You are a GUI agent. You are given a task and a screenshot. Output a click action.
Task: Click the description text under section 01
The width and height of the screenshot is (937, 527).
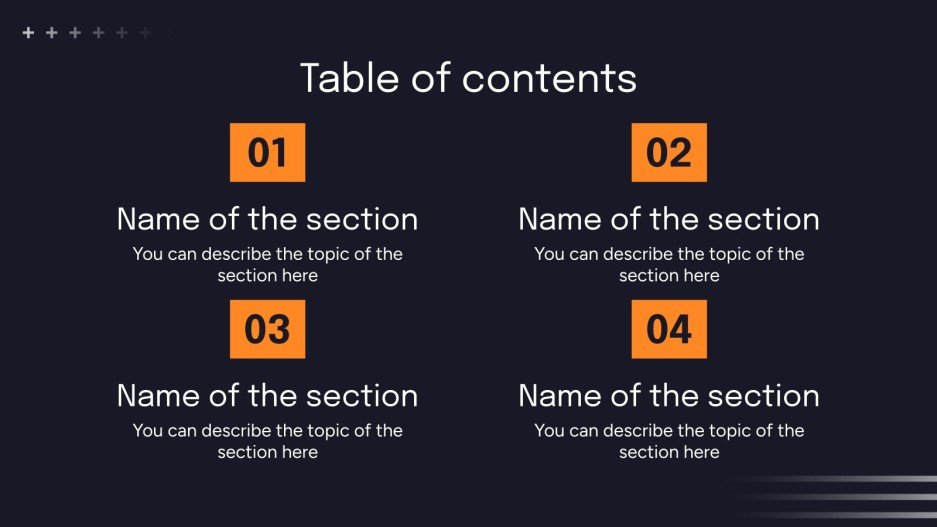(267, 264)
